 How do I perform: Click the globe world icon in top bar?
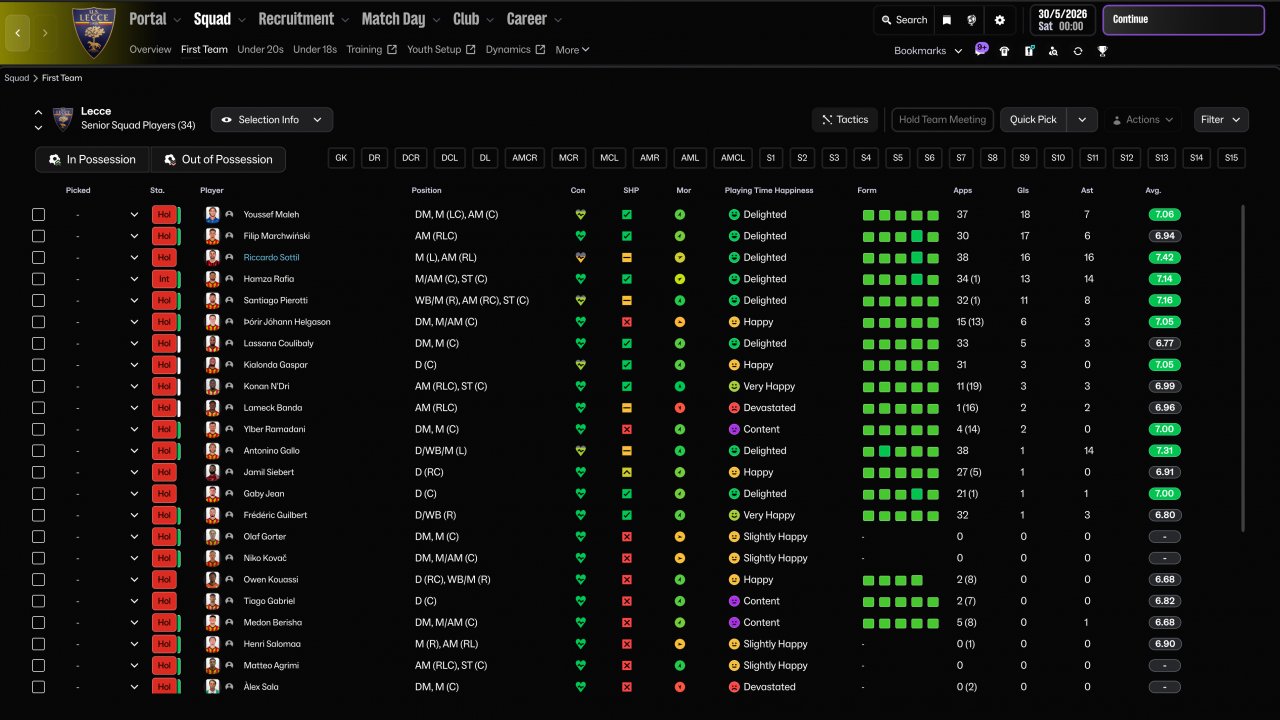coord(973,20)
